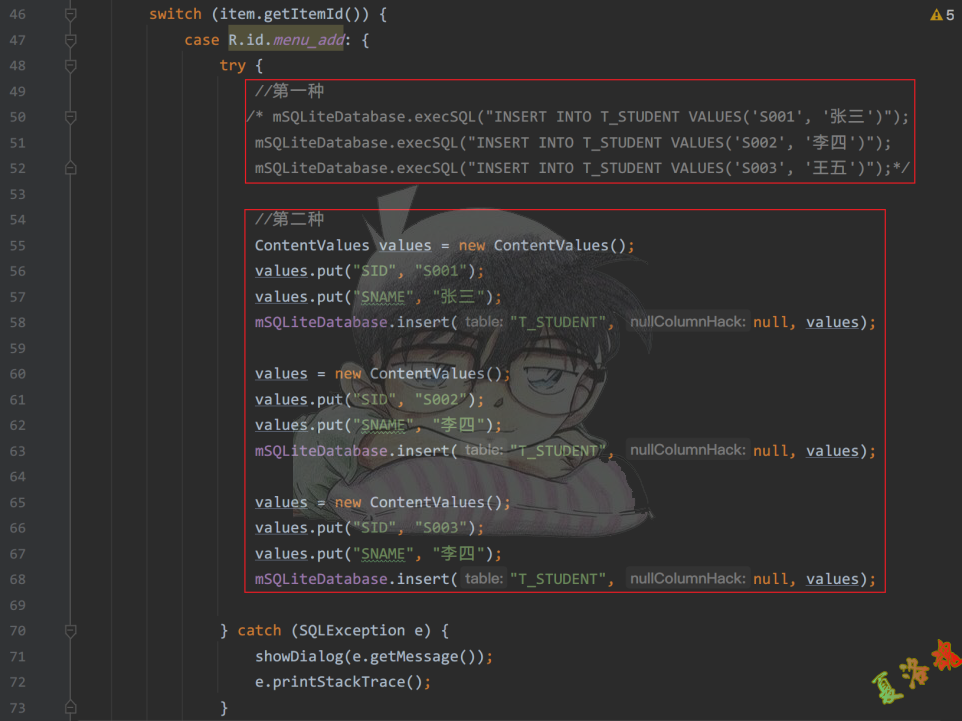Place cursor on the //第二种 comment
This screenshot has height=721, width=962.
[x=289, y=219]
